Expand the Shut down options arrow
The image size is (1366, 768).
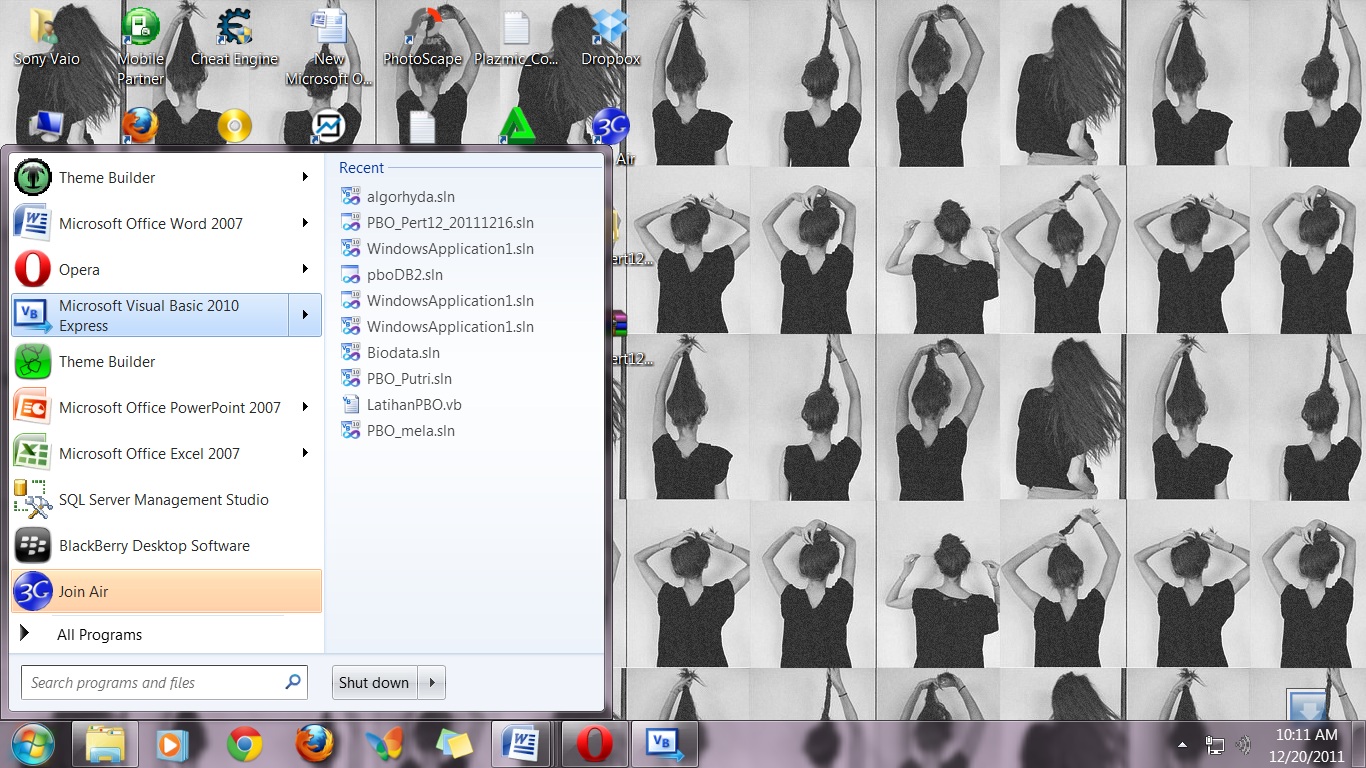(431, 683)
